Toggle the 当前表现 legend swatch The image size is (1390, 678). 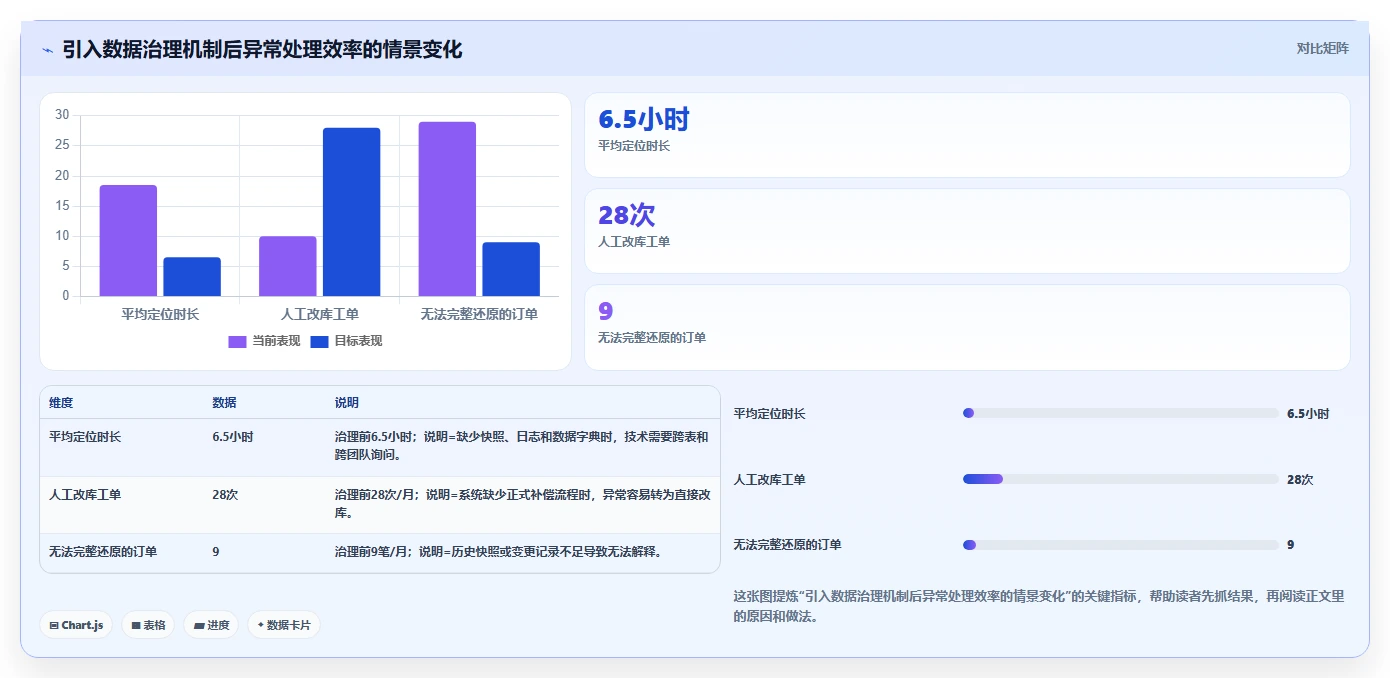[x=237, y=341]
